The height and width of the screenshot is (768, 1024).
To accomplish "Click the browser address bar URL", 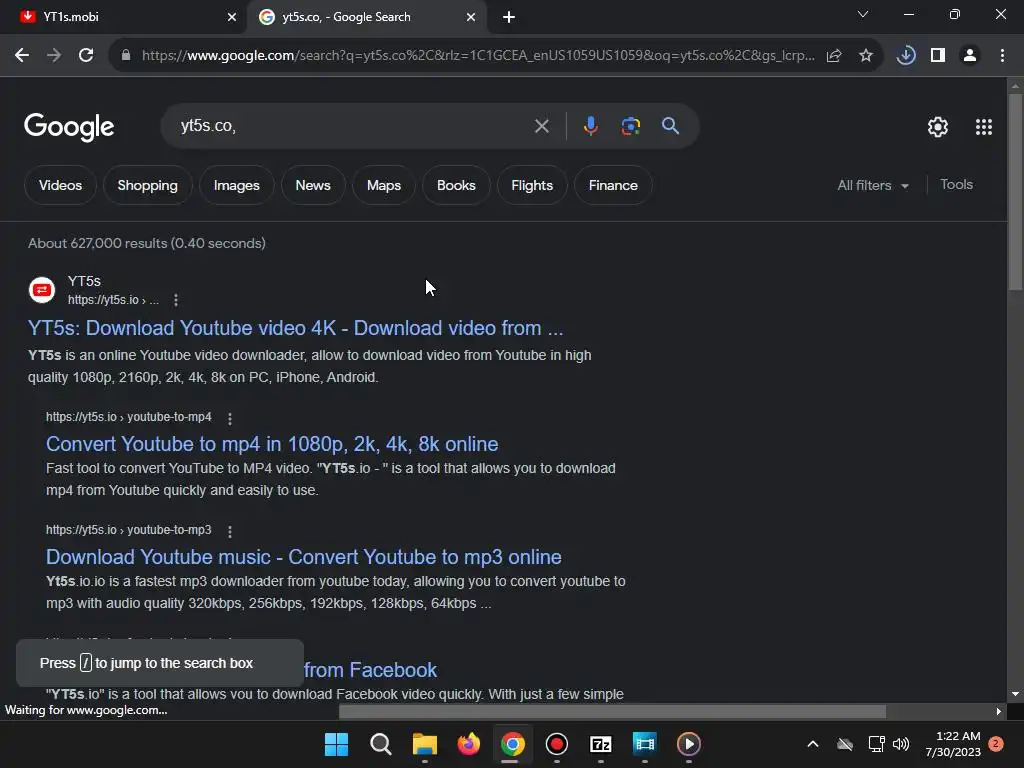I will (x=478, y=56).
